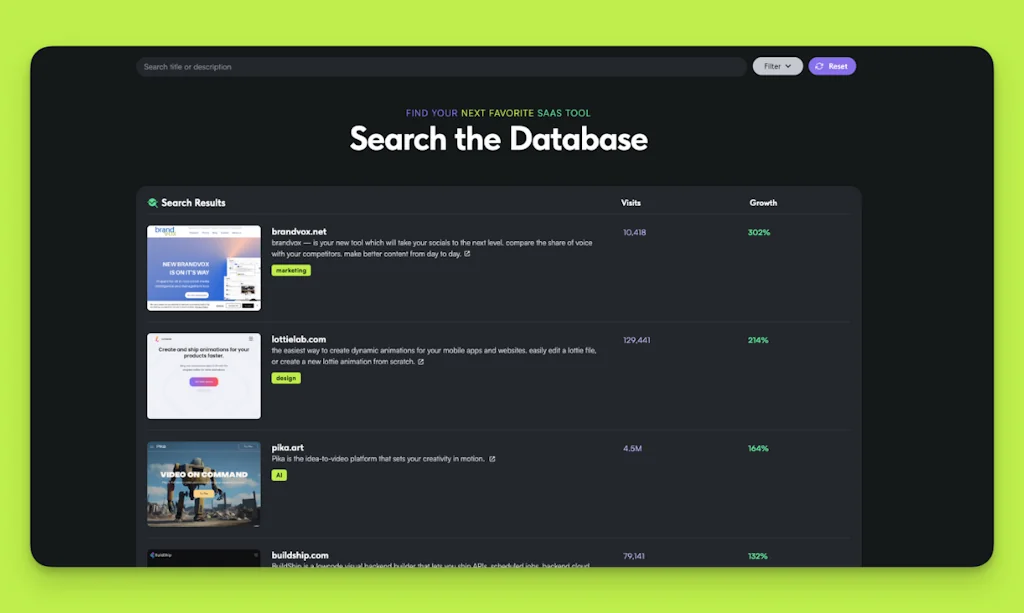Click the magnifier icon next to Search Results
1024x613 pixels.
point(152,202)
